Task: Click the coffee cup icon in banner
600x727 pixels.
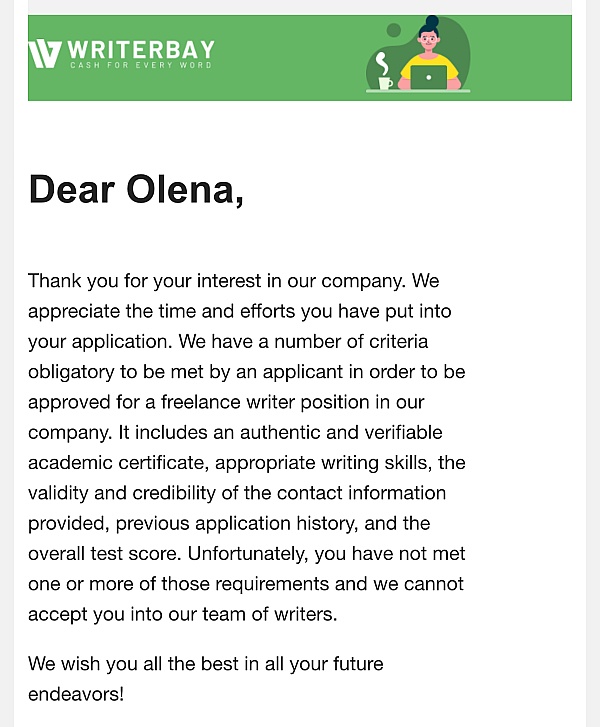Action: [385, 83]
